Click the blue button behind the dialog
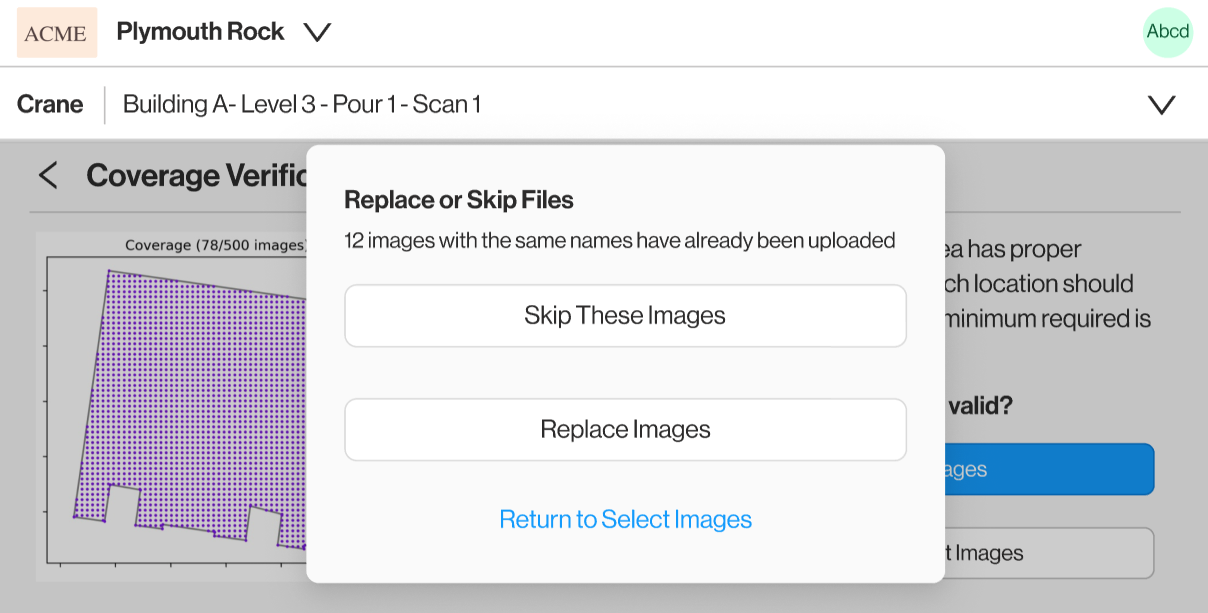The image size is (1208, 613). click(1049, 469)
